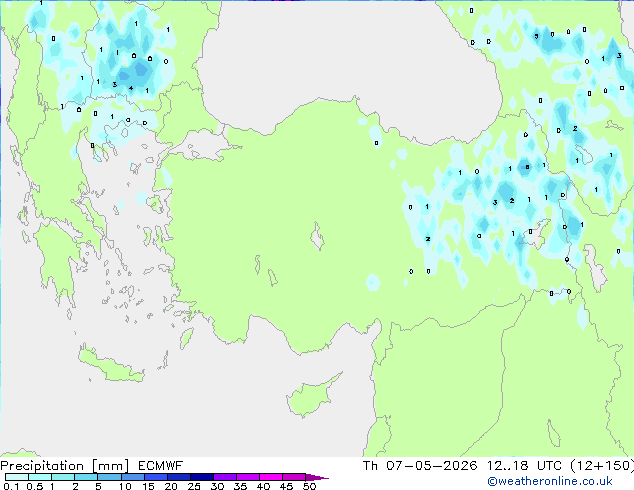Viewport: 634px width, 490px height.
Task: Click the 40–45 mm magenta legend swatch
Action: (271, 477)
